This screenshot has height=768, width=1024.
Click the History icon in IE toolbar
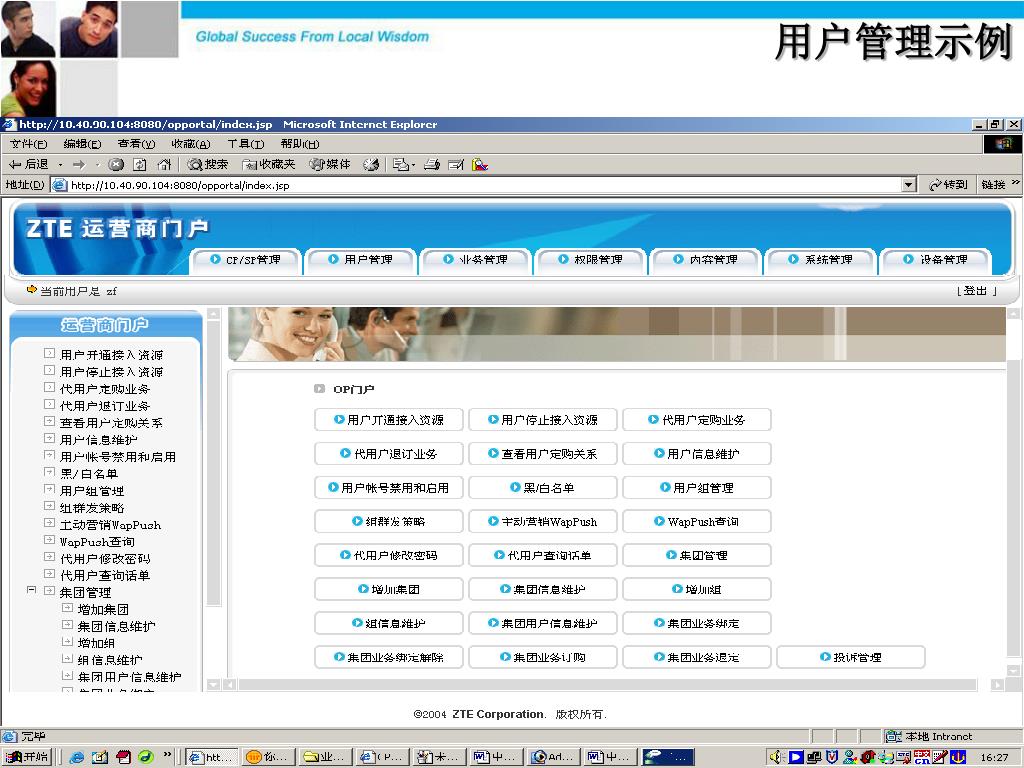click(x=371, y=165)
